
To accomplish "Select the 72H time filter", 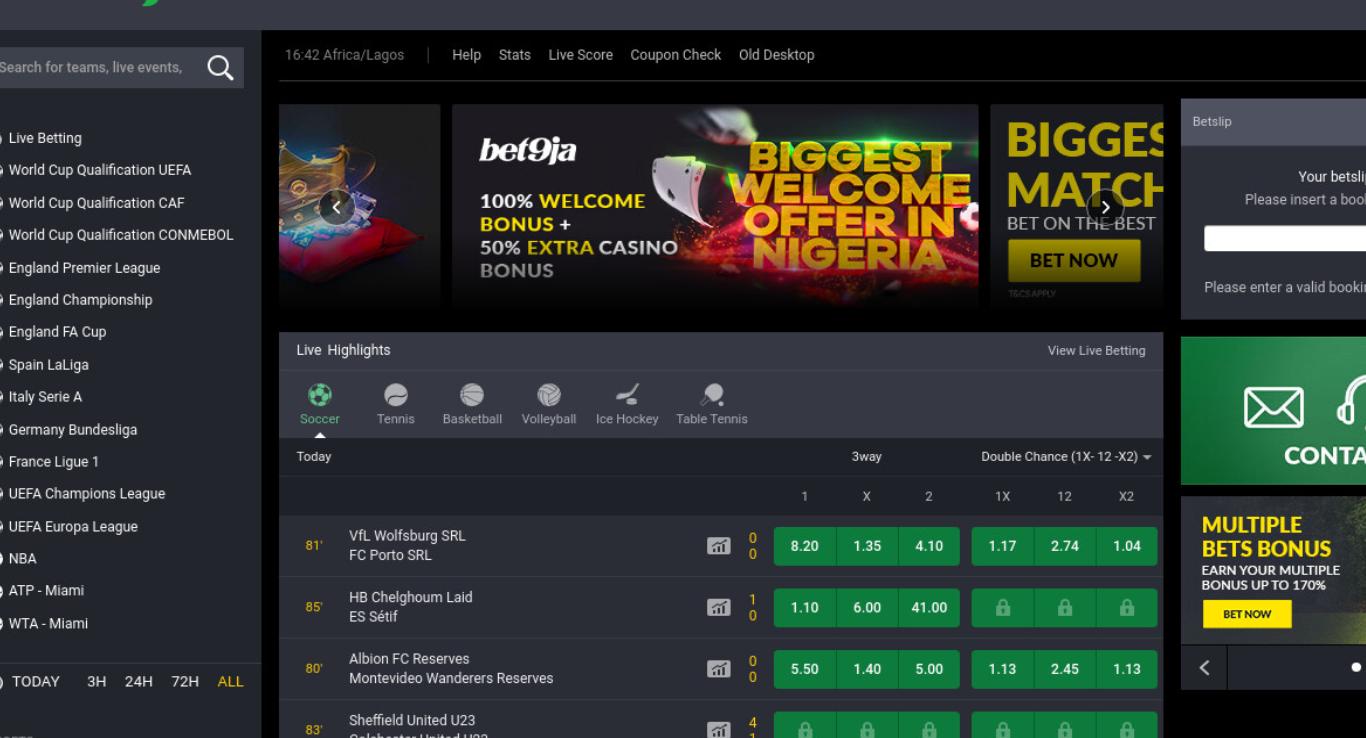I will (185, 681).
